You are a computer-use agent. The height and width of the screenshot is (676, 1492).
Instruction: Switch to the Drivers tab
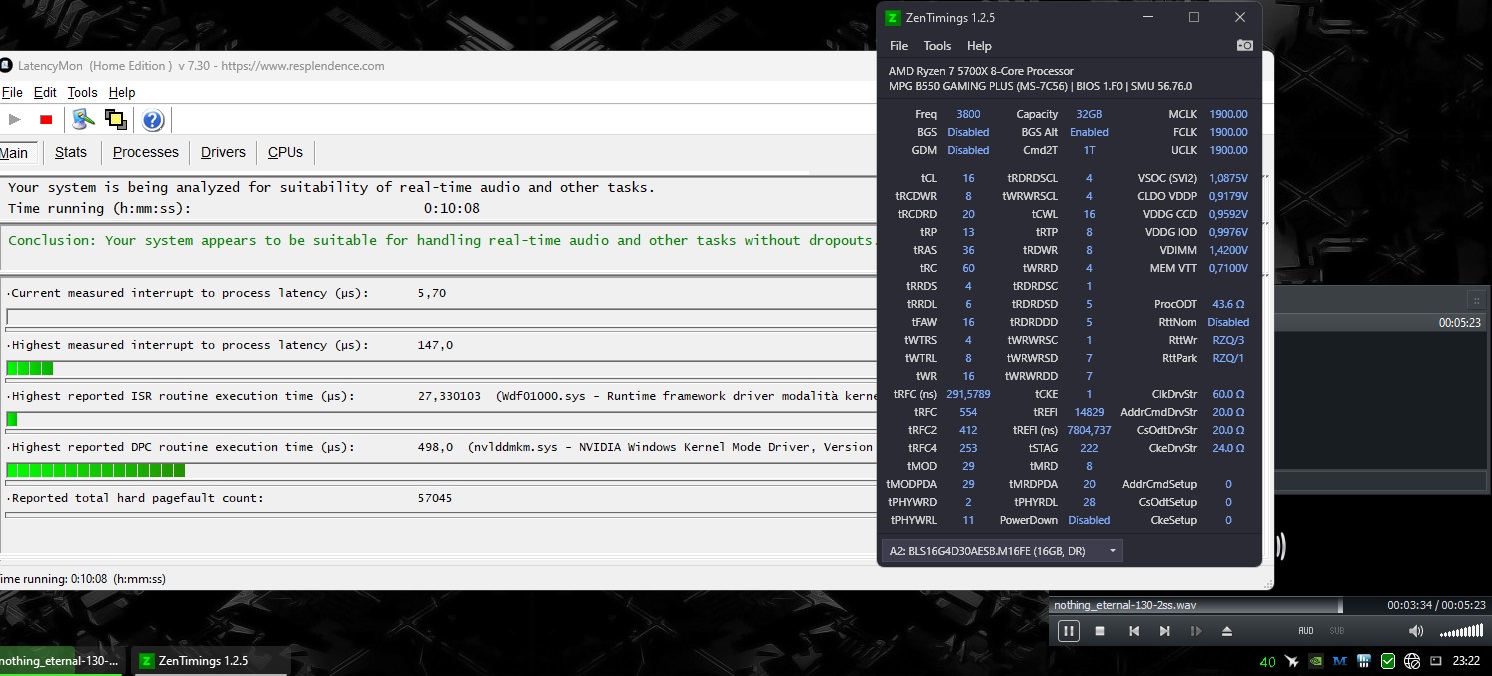[x=223, y=152]
